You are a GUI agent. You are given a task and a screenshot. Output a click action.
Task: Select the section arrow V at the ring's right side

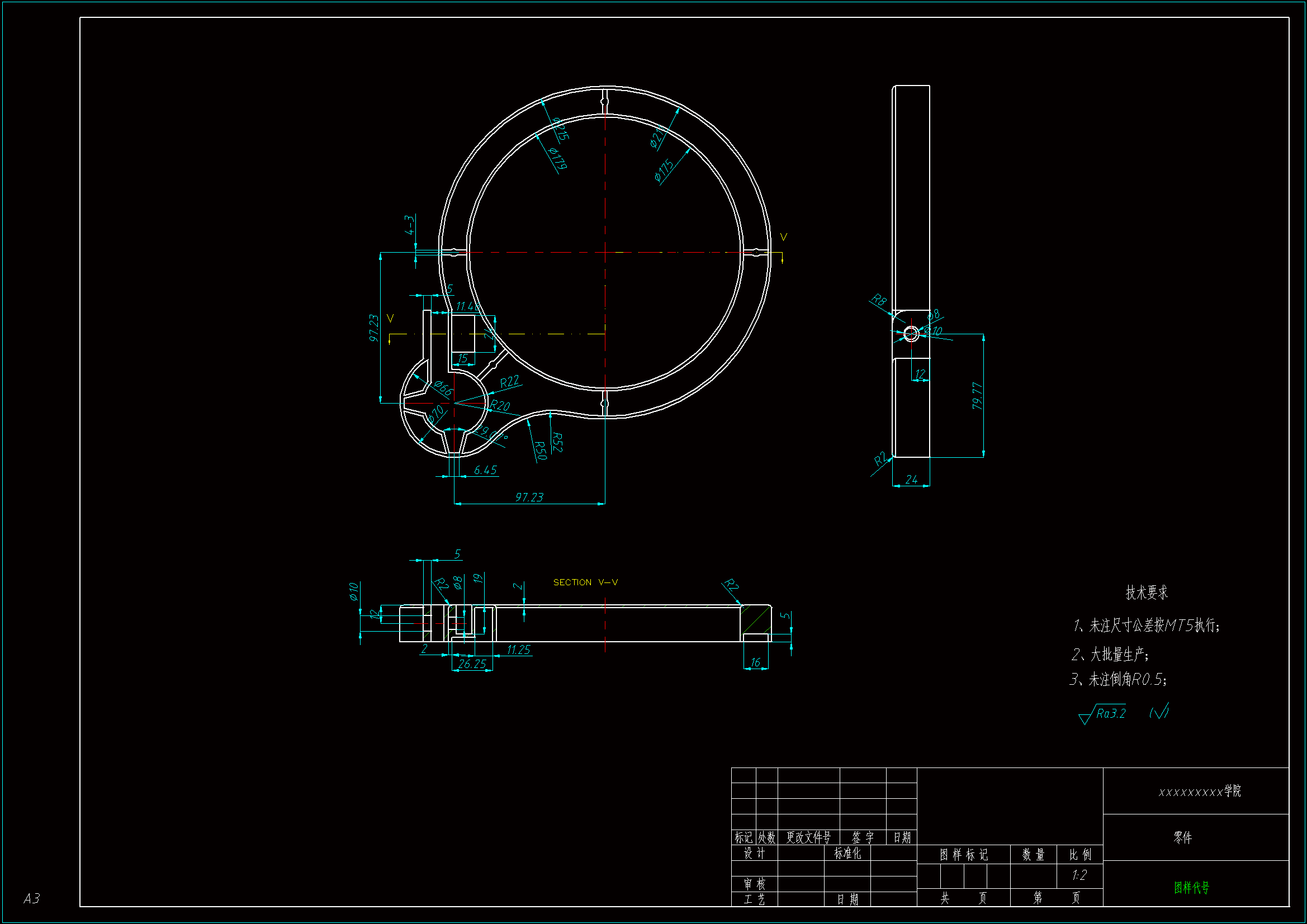coord(783,238)
